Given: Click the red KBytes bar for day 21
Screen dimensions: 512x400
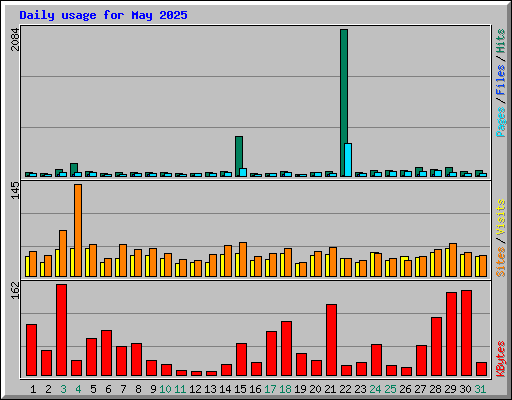Looking at the screenshot, I should [331, 340].
